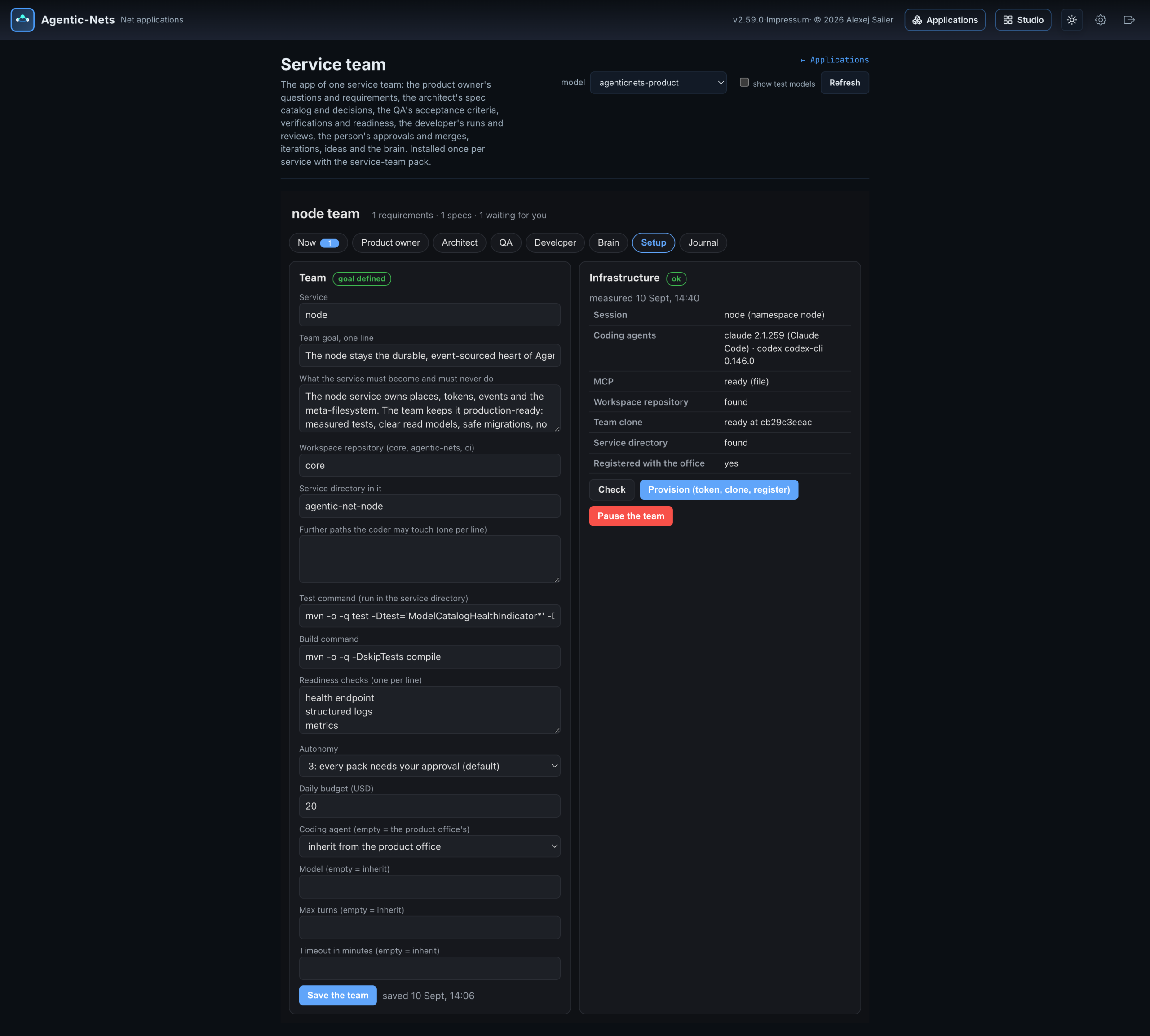Screen dimensions: 1150x1036
Task: Open the model dropdown agenticnets-product
Action: [x=658, y=83]
